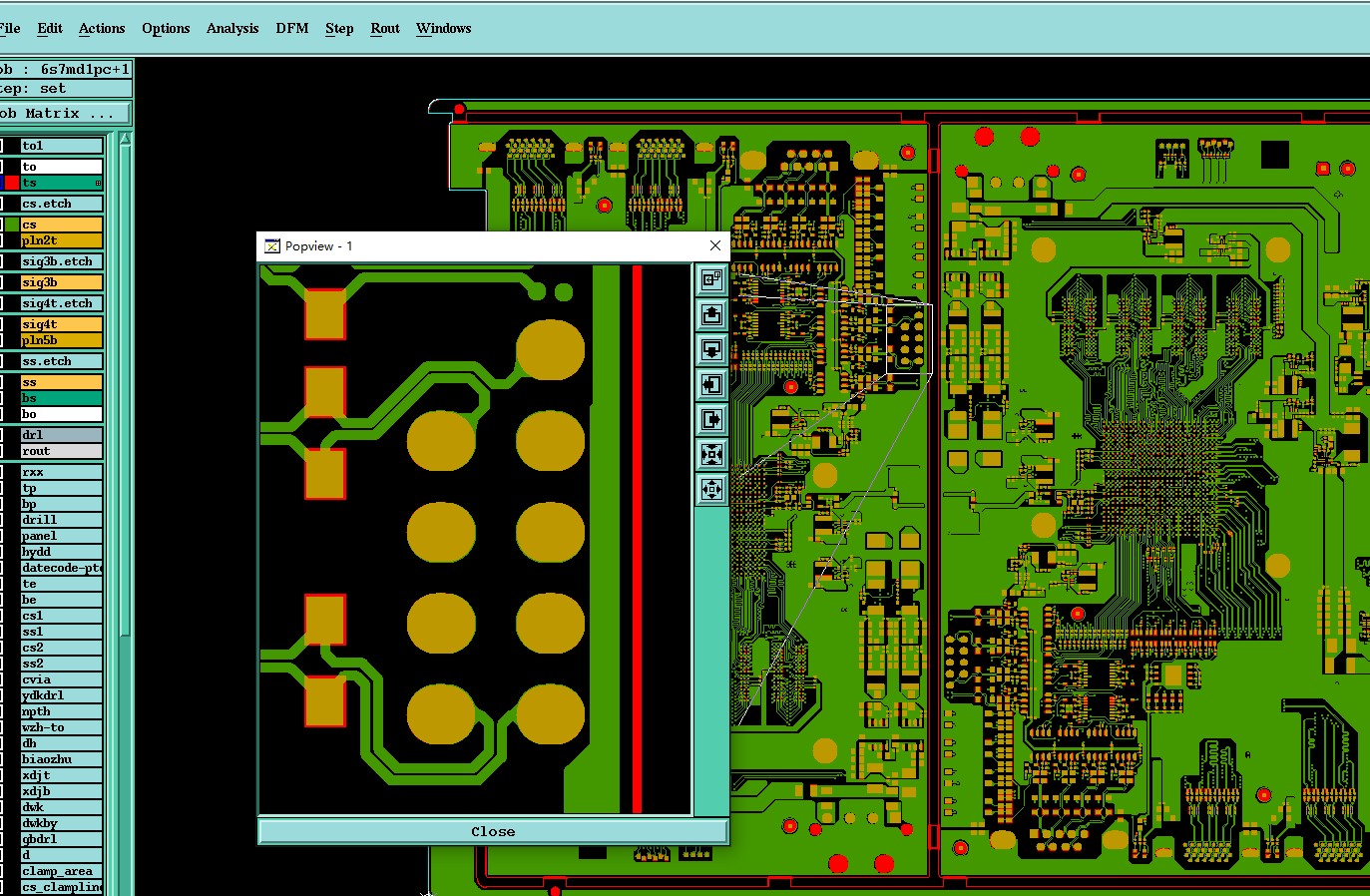Select the ss.etch layer
This screenshot has height=896, width=1370.
click(61, 361)
